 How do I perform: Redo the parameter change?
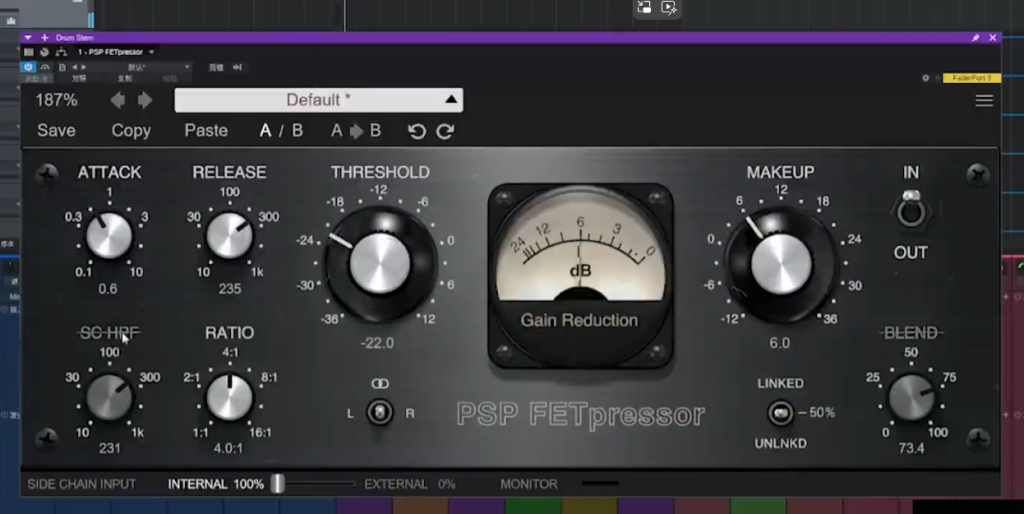445,131
